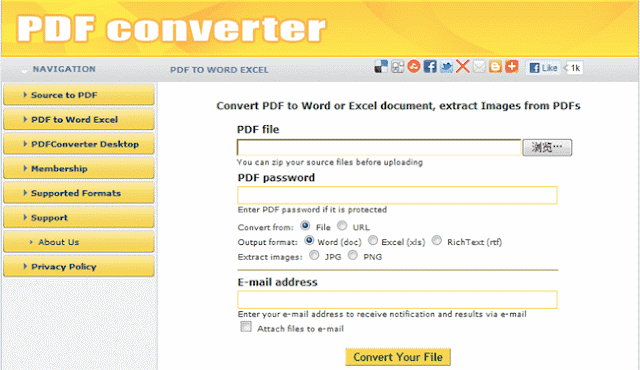Expand arrow beside PDF to Word Excel
This screenshot has width=640, height=370.
25,119
